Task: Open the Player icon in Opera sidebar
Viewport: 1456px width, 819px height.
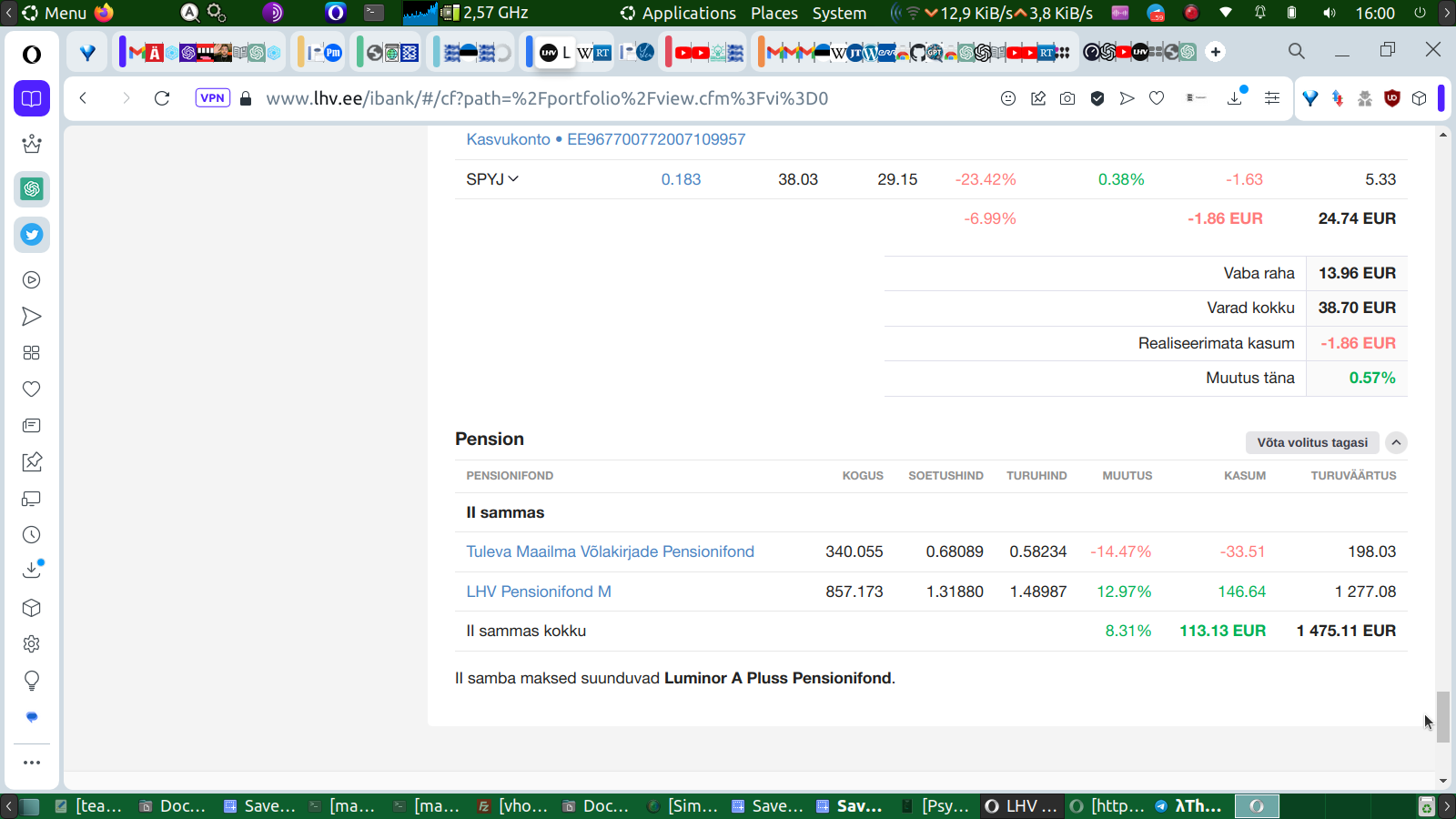Action: pyautogui.click(x=32, y=280)
